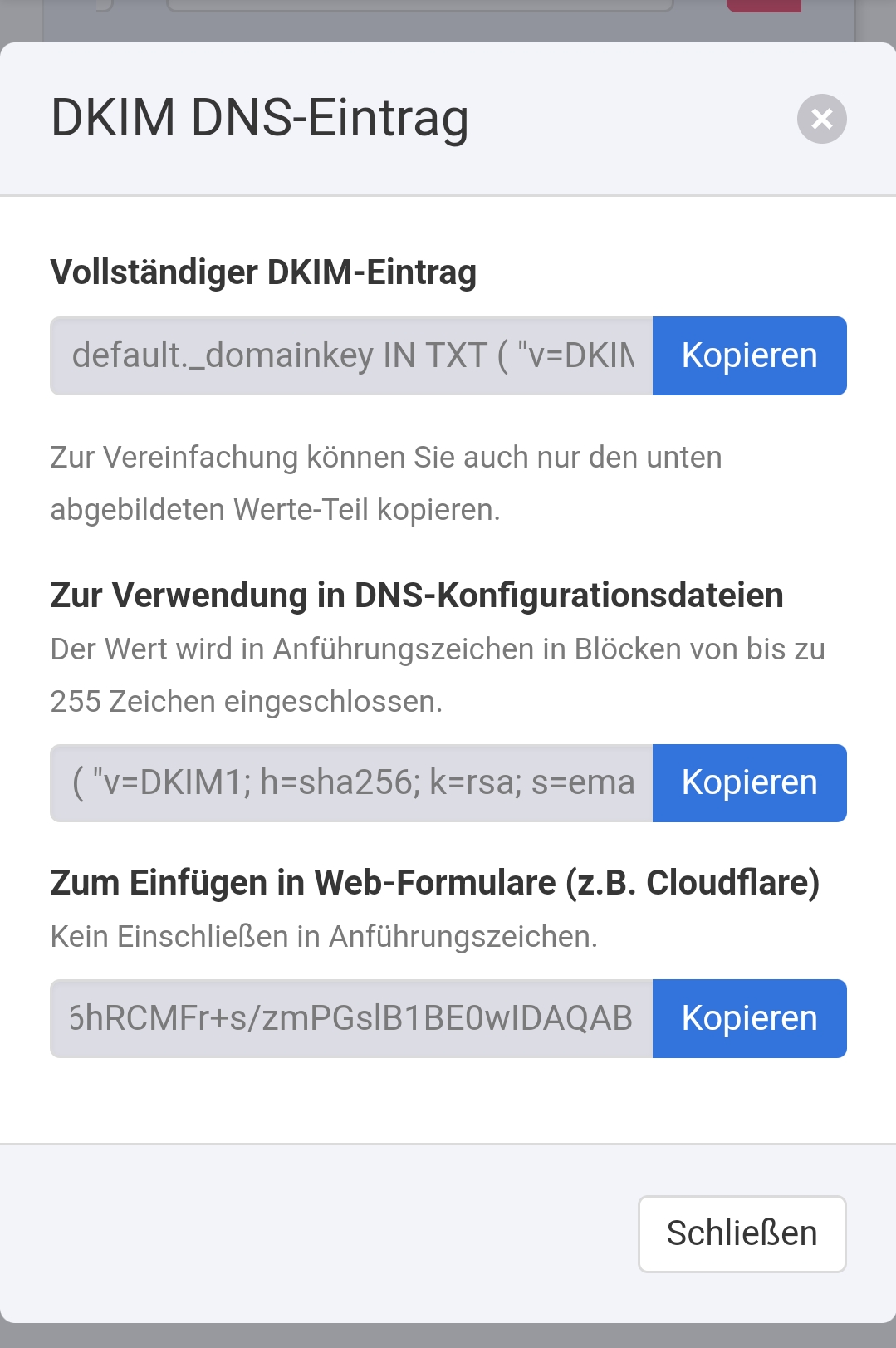Click the red button behind the dialog
This screenshot has width=896, height=1348.
point(763,6)
